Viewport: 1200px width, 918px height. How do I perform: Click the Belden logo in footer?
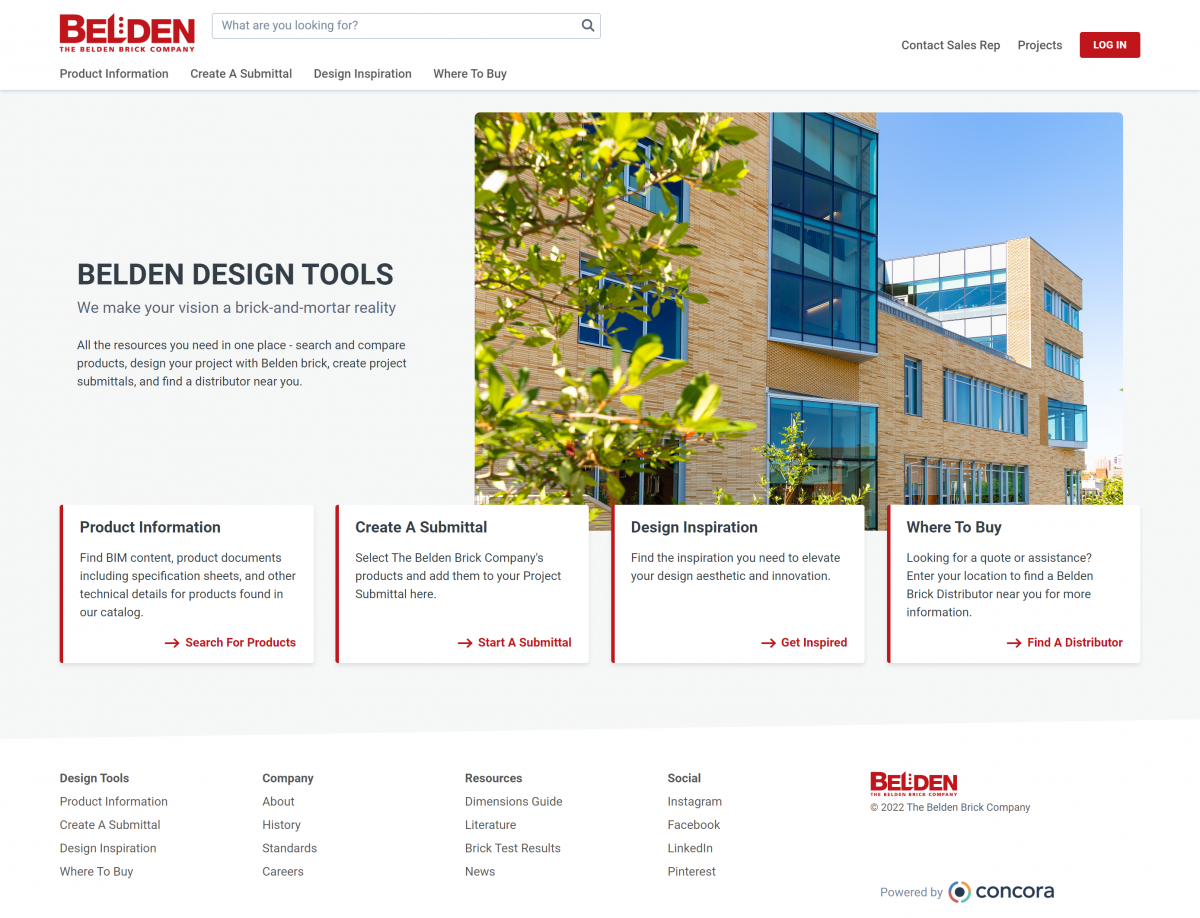click(914, 784)
